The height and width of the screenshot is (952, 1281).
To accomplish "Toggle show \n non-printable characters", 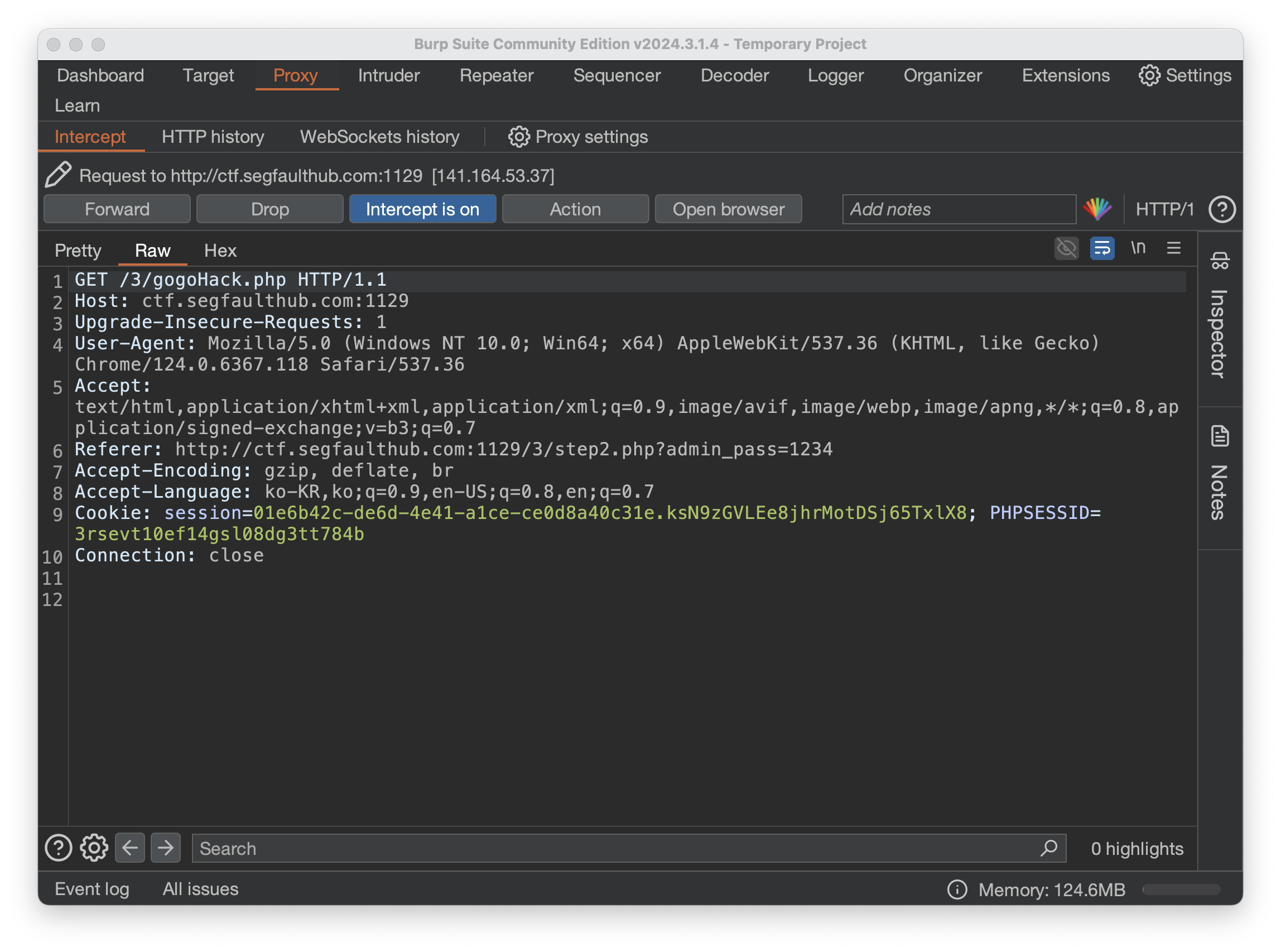I will (1138, 248).
